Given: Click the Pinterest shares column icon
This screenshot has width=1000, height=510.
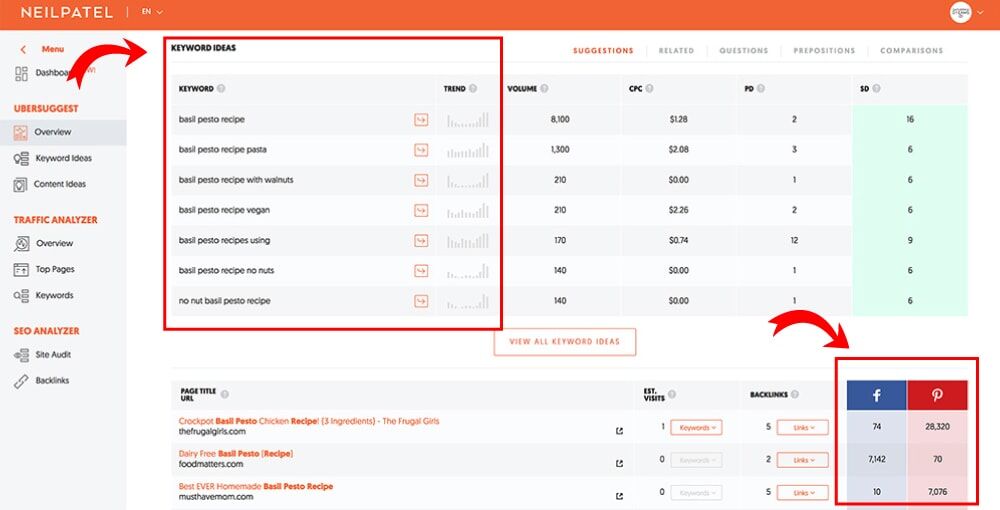Looking at the screenshot, I should point(937,395).
